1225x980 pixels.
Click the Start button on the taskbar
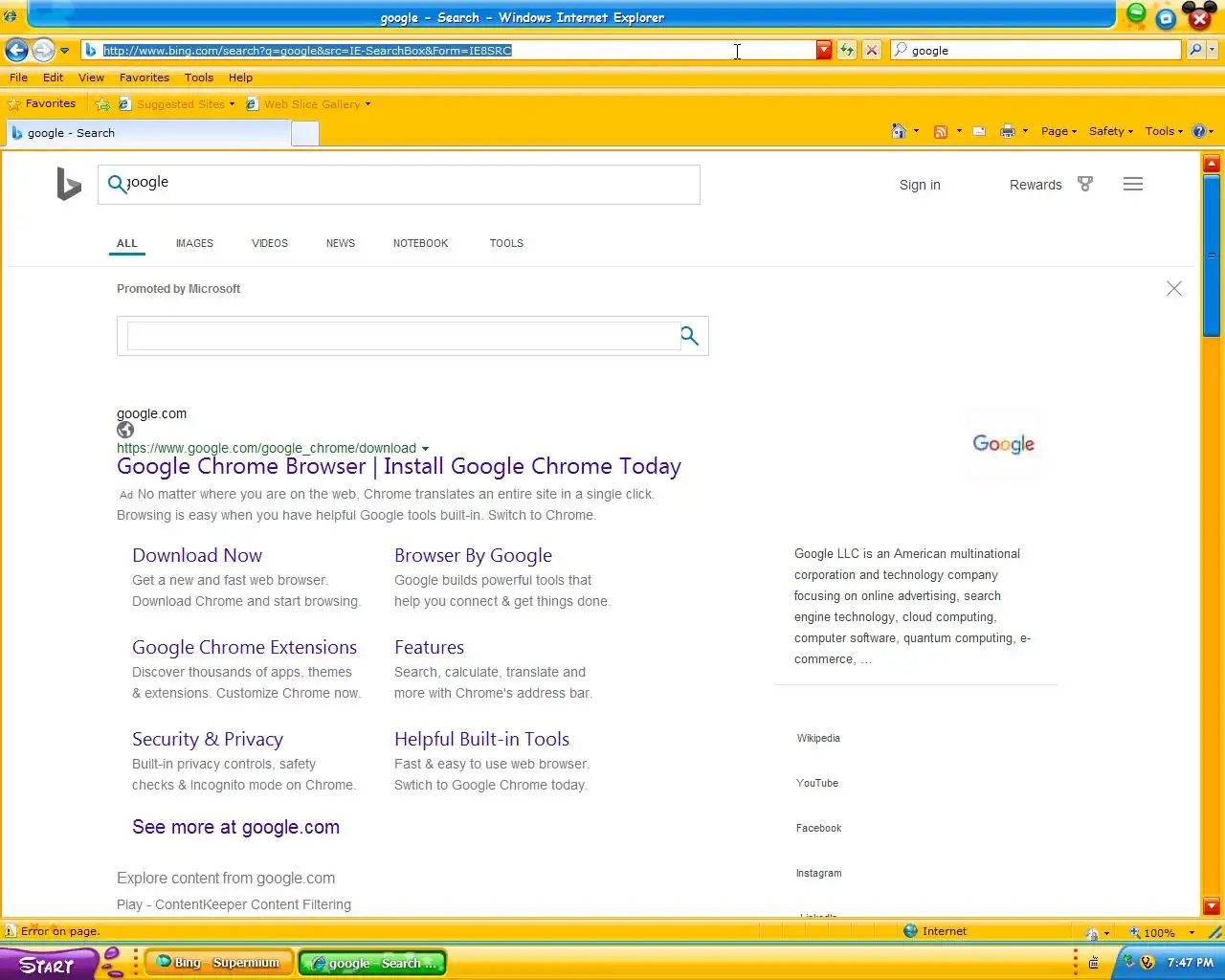point(46,965)
